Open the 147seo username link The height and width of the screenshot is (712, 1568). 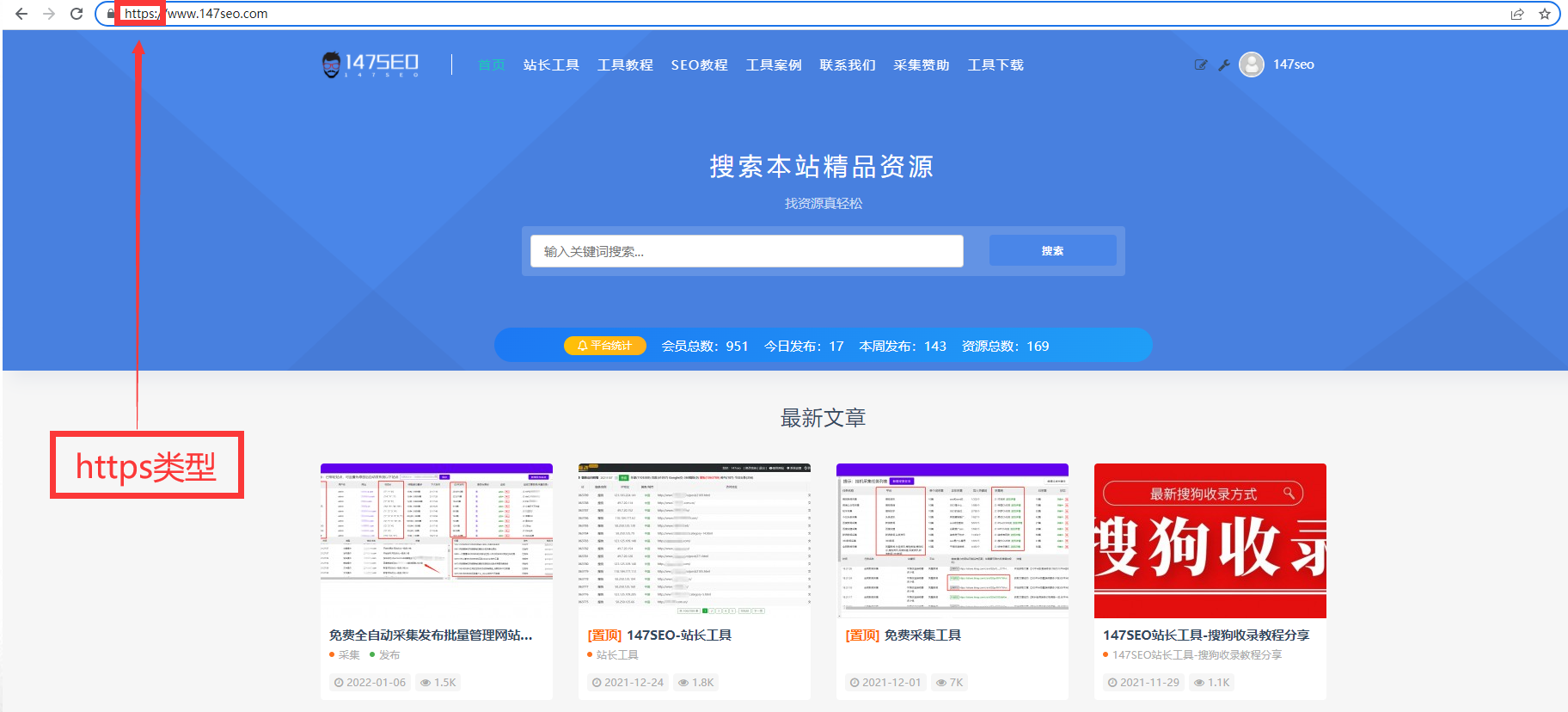tap(1294, 64)
